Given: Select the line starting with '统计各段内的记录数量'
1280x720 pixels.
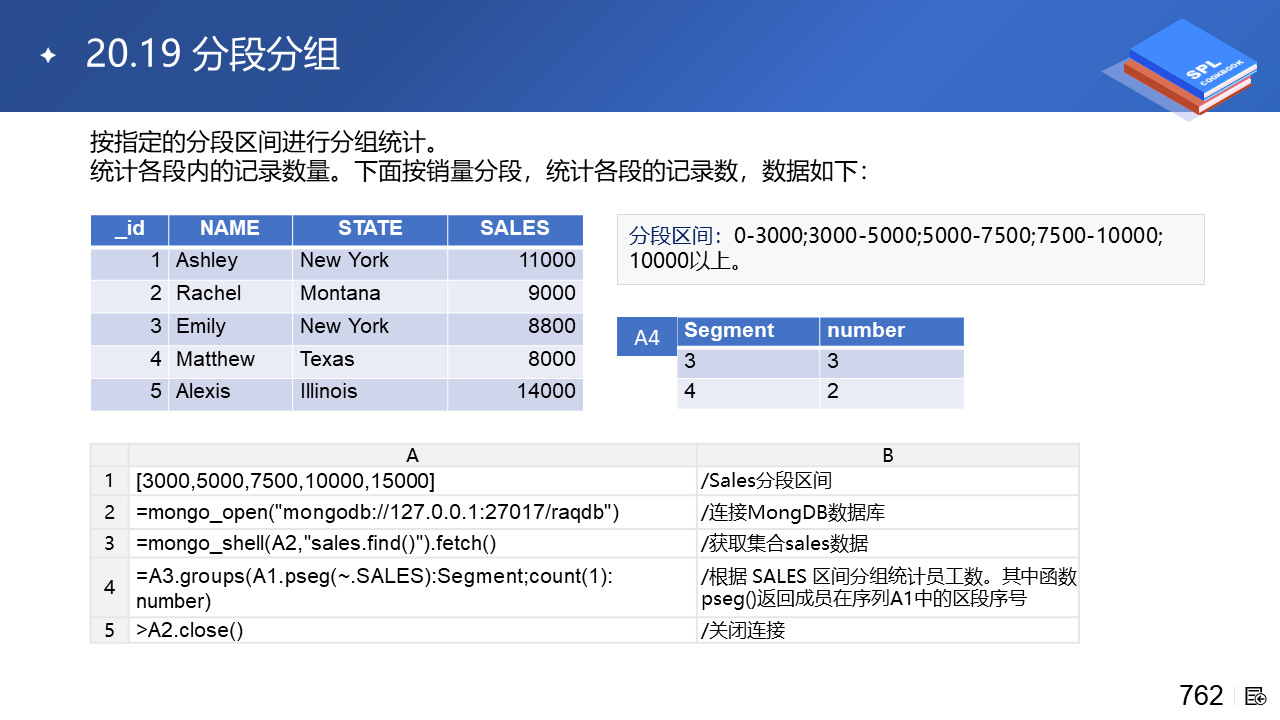Looking at the screenshot, I should click(481, 171).
